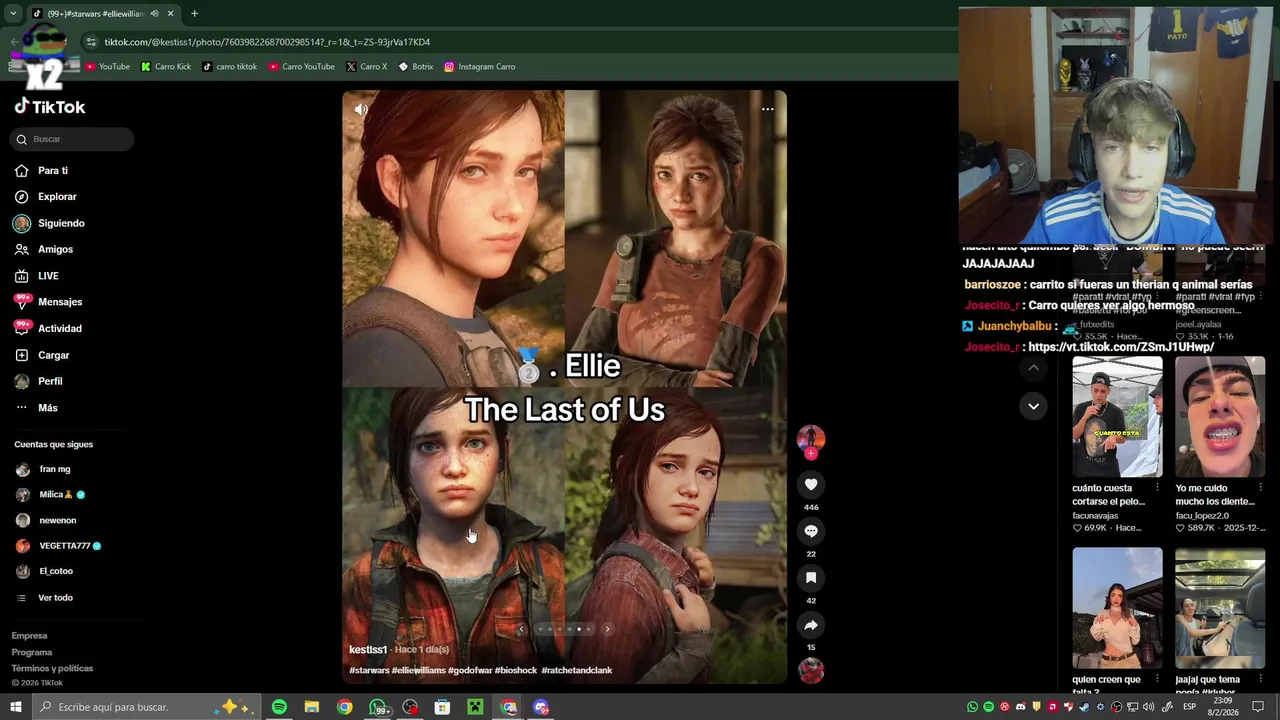1280x720 pixels.
Task: Toggle the post's sound speaker icon
Action: click(361, 109)
